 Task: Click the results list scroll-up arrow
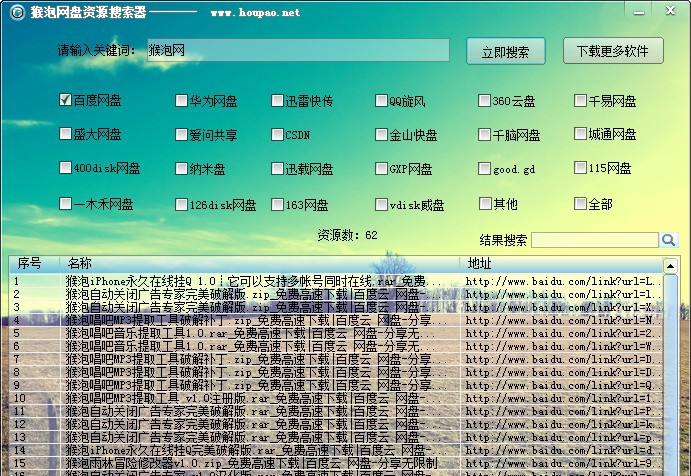click(x=670, y=266)
